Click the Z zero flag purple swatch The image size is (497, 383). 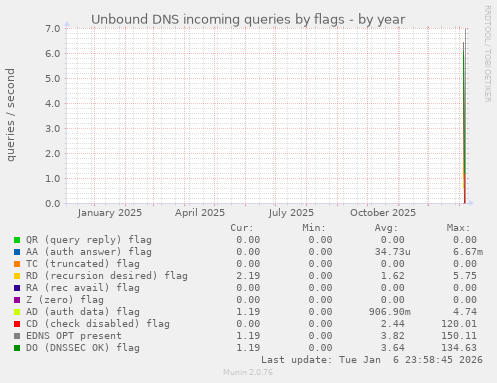(x=17, y=300)
